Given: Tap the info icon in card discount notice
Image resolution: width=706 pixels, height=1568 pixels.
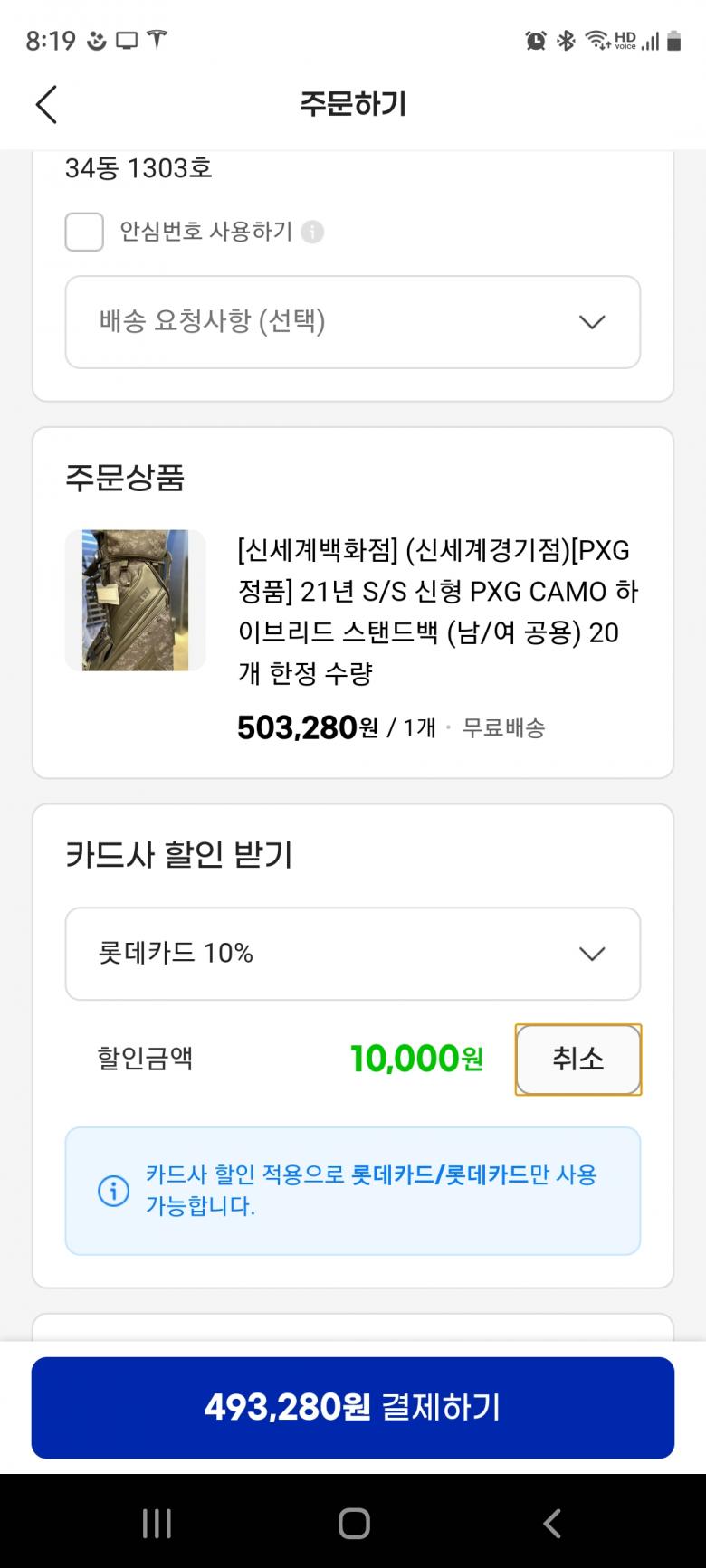Looking at the screenshot, I should [x=113, y=1191].
